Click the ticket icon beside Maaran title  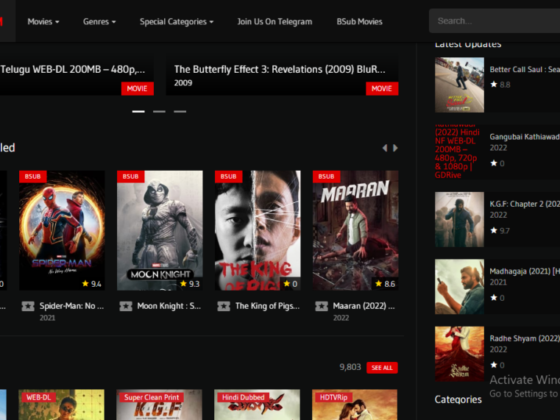(321, 306)
